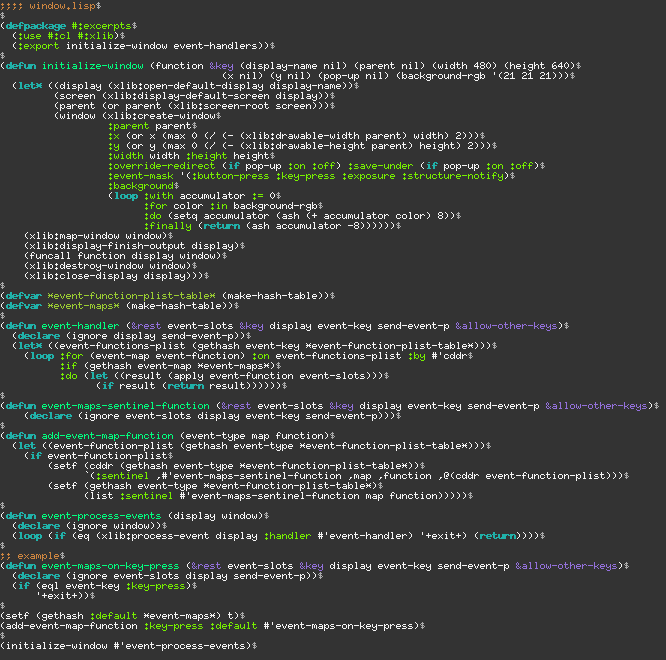Viewport: 666px width, 660px height.
Task: Click the ':event-mask' keyword
Action: pyautogui.click(x=141, y=176)
